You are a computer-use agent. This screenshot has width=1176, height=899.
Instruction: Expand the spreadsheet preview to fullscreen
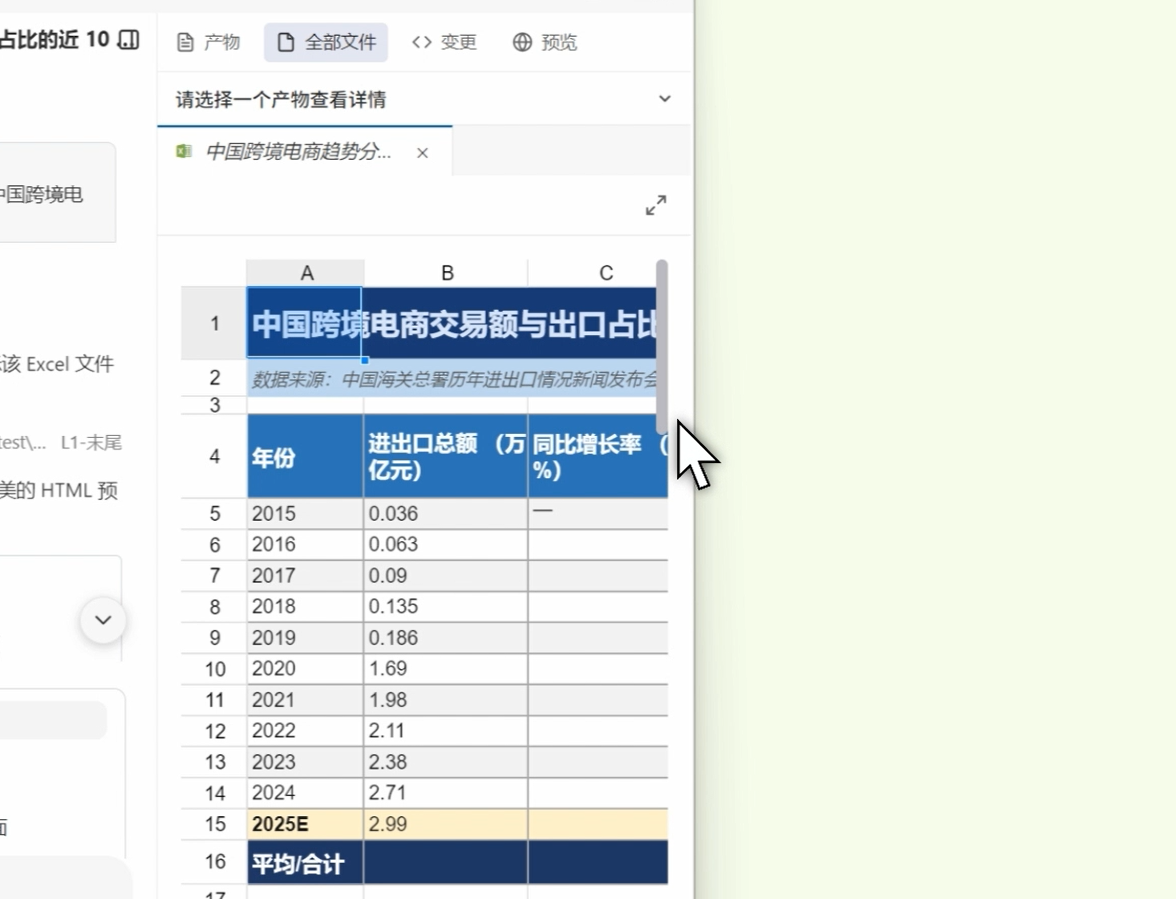(x=655, y=206)
